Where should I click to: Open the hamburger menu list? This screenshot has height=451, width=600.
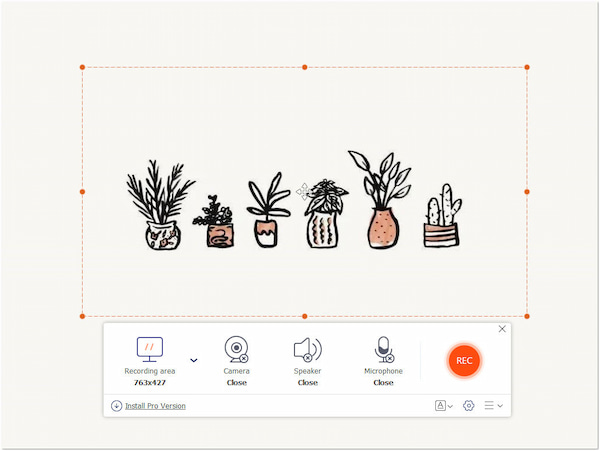click(492, 406)
